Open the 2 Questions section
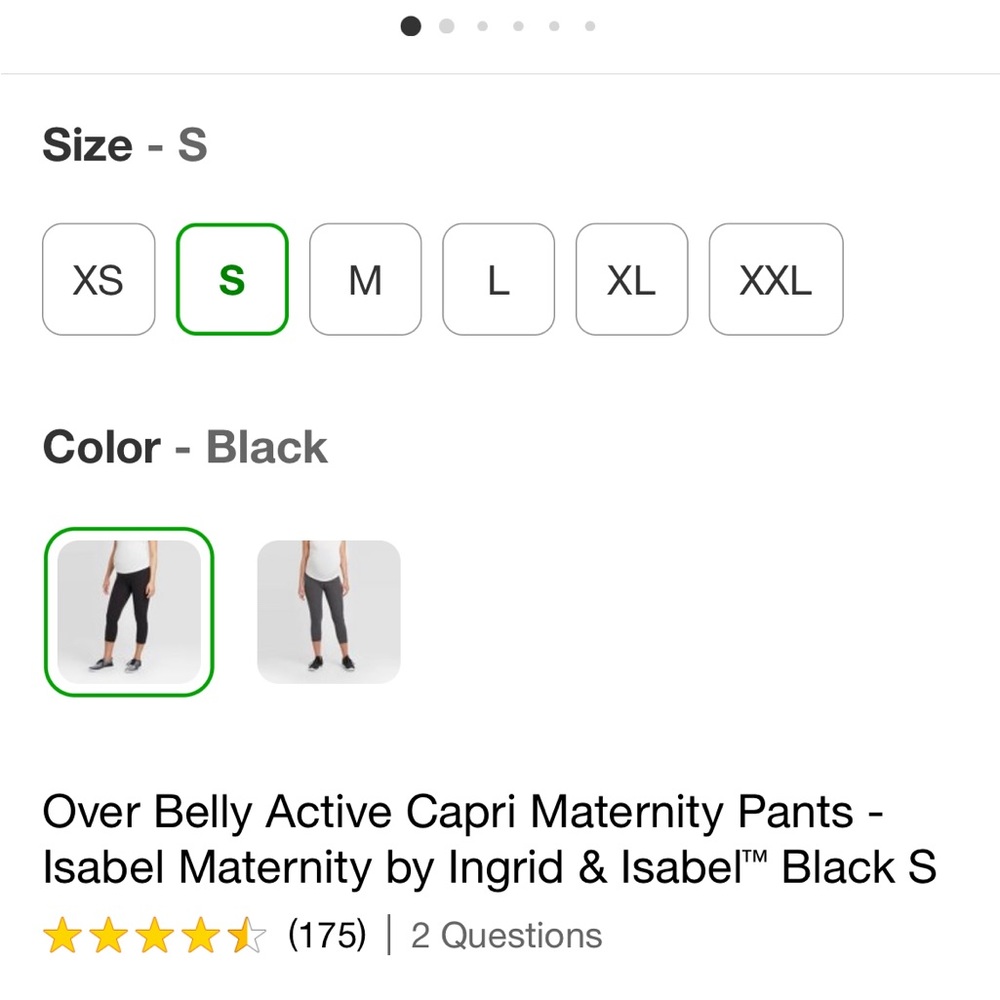Viewport: 1000px width, 1000px height. pos(504,935)
